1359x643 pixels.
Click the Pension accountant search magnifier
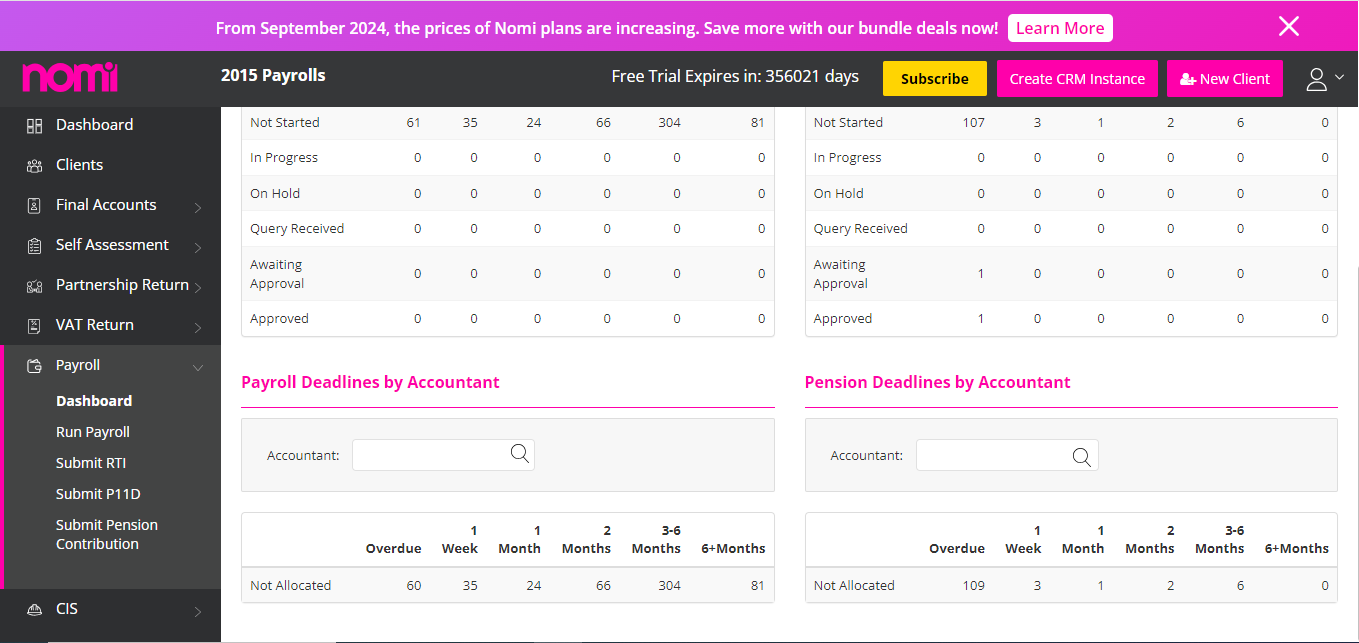click(1082, 456)
